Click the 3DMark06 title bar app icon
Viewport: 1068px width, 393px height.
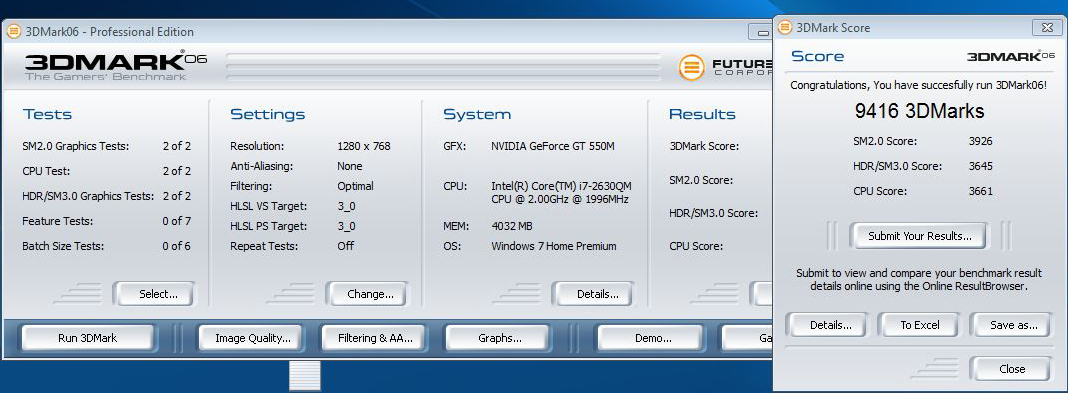(14, 31)
